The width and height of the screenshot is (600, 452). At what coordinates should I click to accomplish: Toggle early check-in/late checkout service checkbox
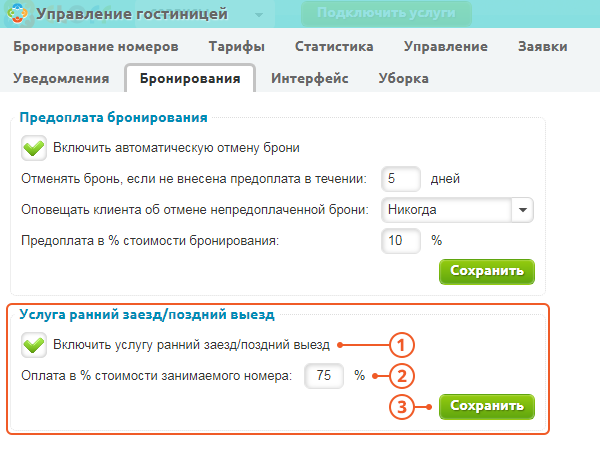[x=34, y=345]
